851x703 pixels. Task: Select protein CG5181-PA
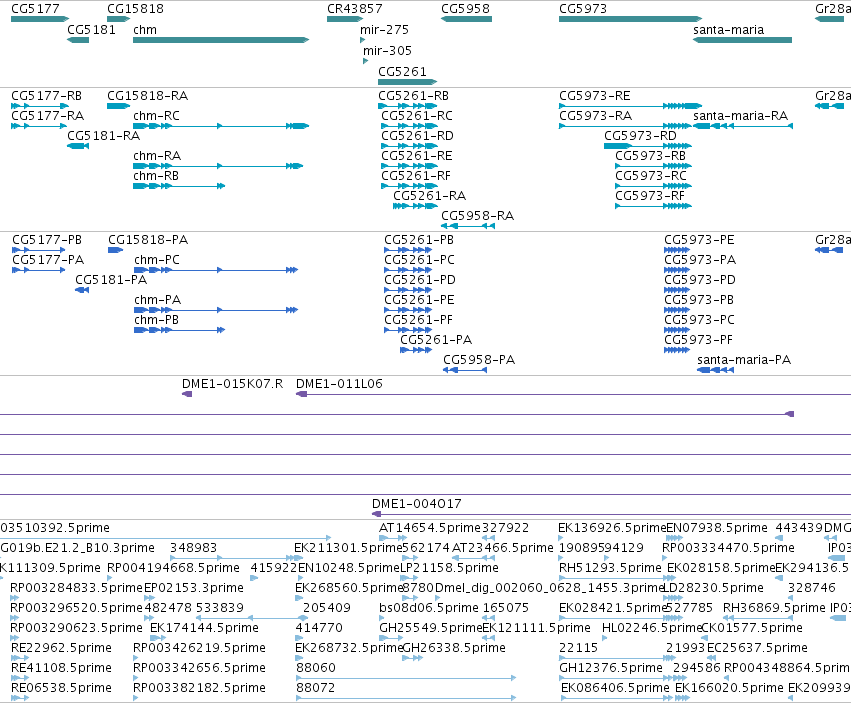pos(111,280)
